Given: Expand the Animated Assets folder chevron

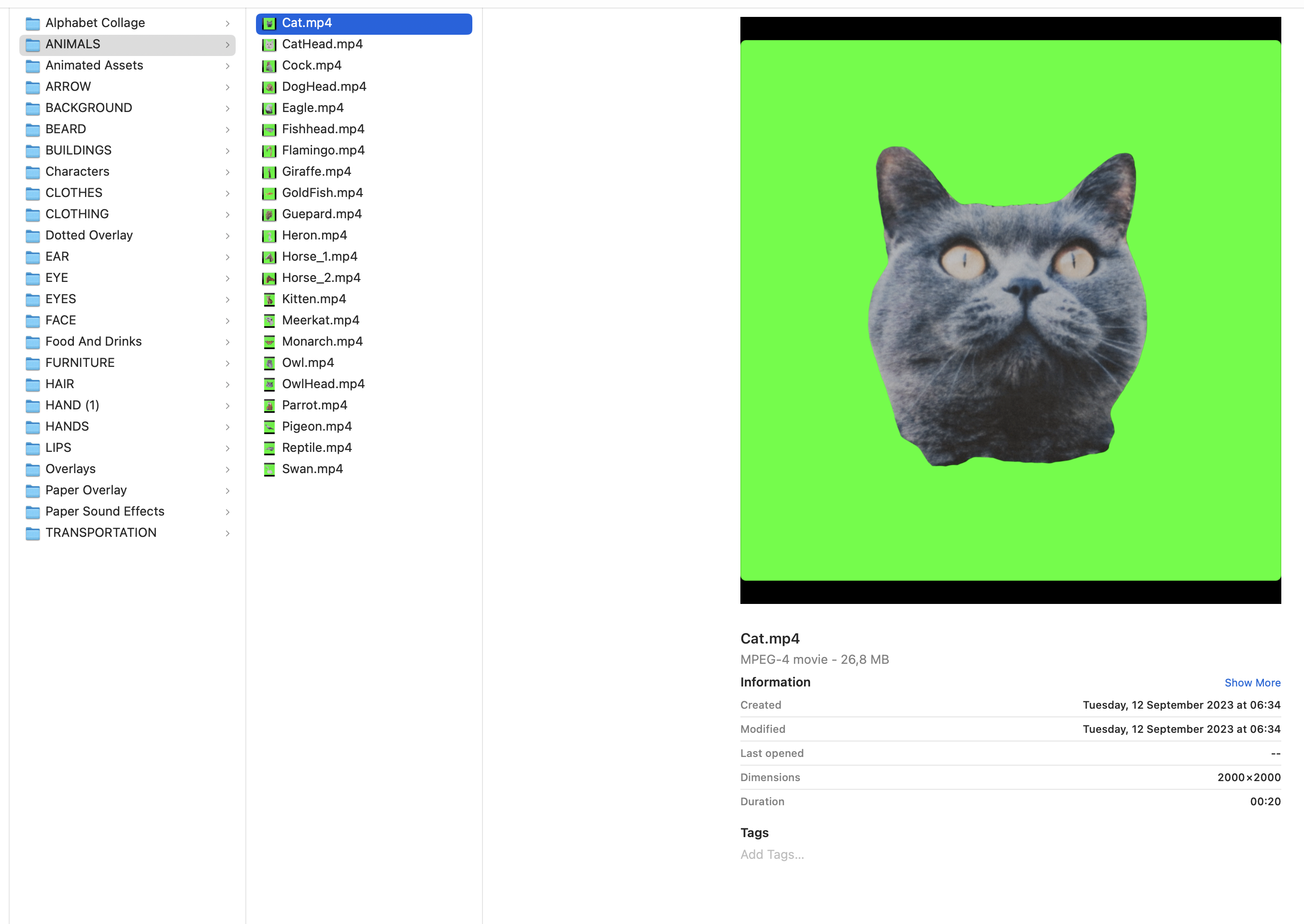Looking at the screenshot, I should pyautogui.click(x=227, y=66).
